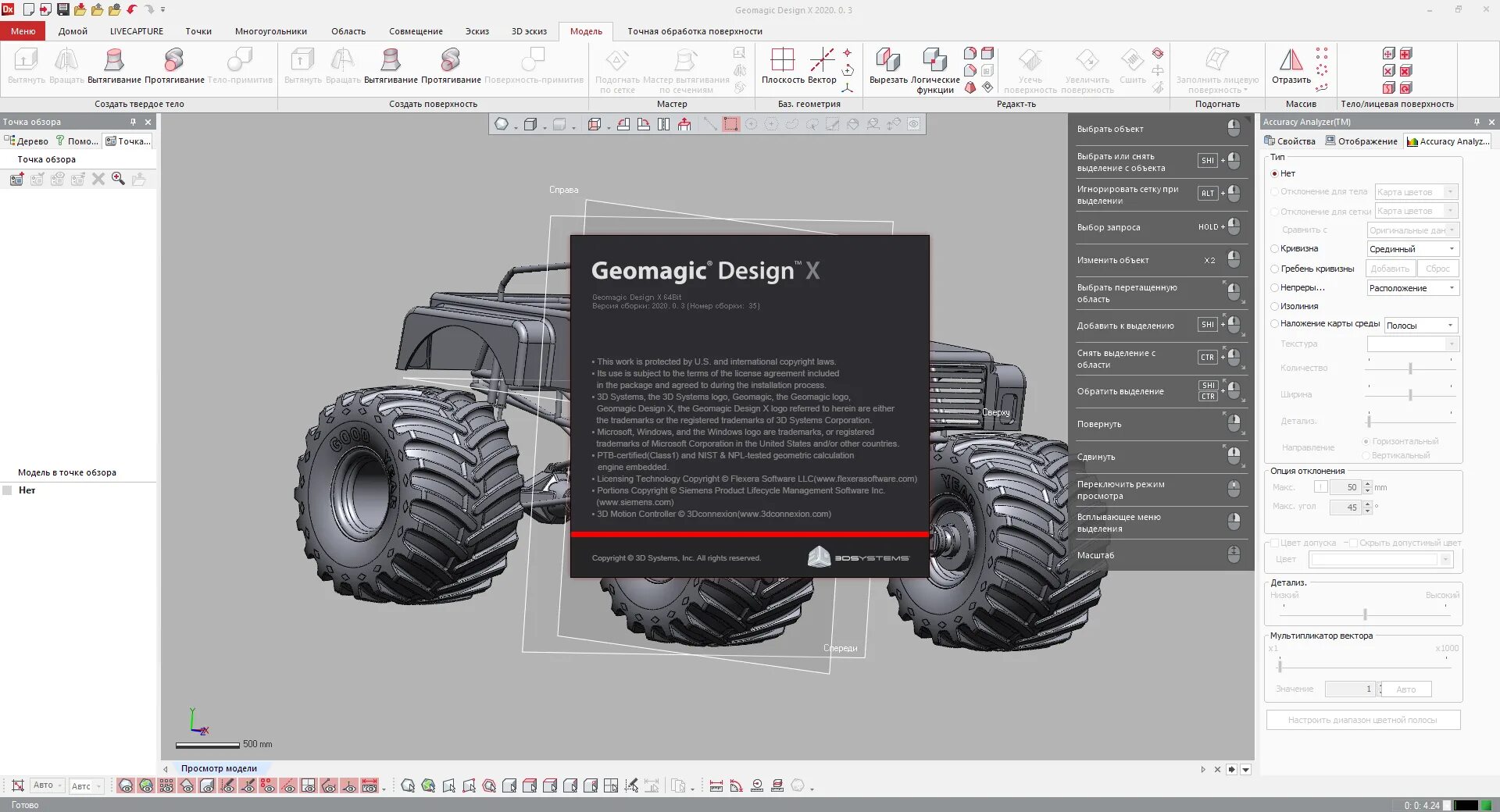Click the solid Extrude (Вытягивание) tool
Viewport: 1500px width, 812px height.
(x=114, y=66)
